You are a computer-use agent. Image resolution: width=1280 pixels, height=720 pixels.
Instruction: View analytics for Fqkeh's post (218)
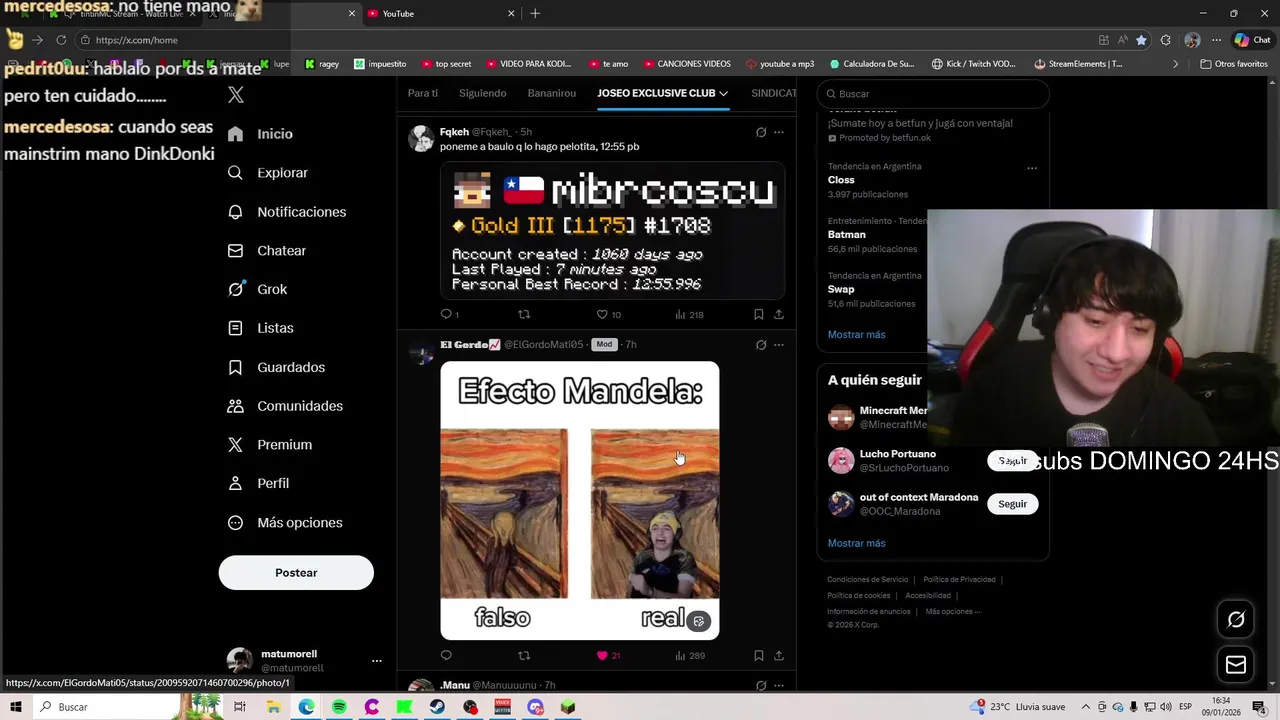click(689, 314)
